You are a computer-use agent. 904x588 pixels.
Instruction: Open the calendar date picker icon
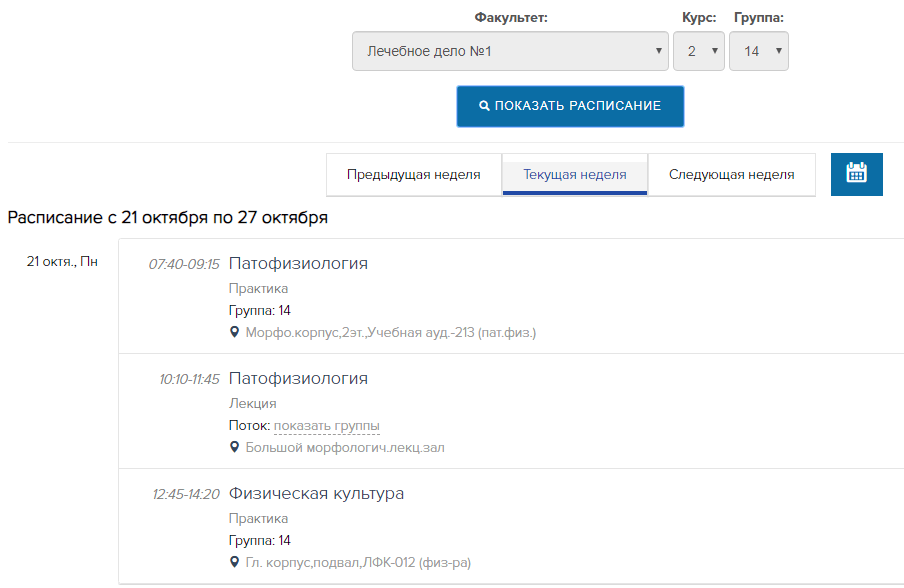tap(856, 174)
